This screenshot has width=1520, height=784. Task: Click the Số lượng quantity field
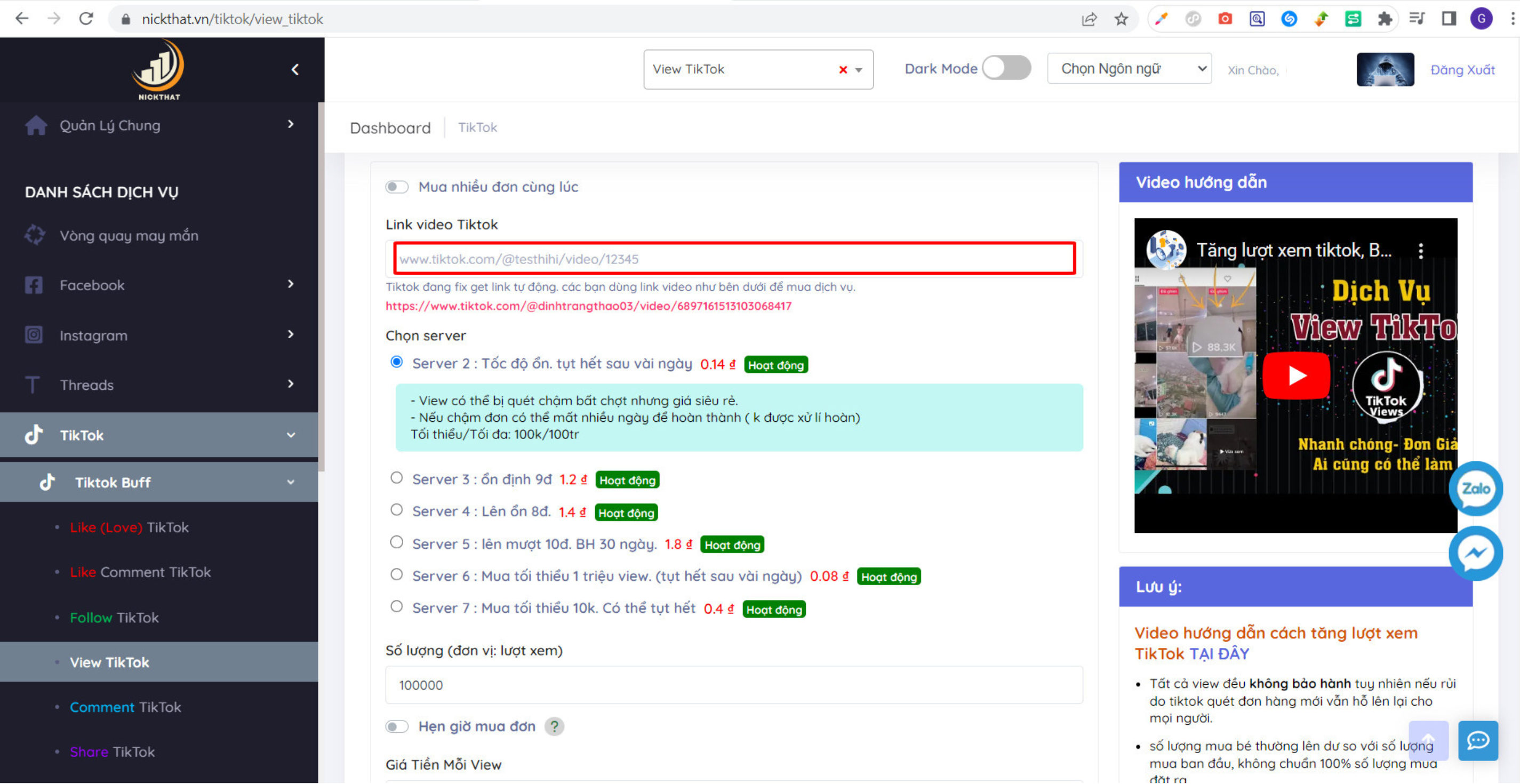734,685
